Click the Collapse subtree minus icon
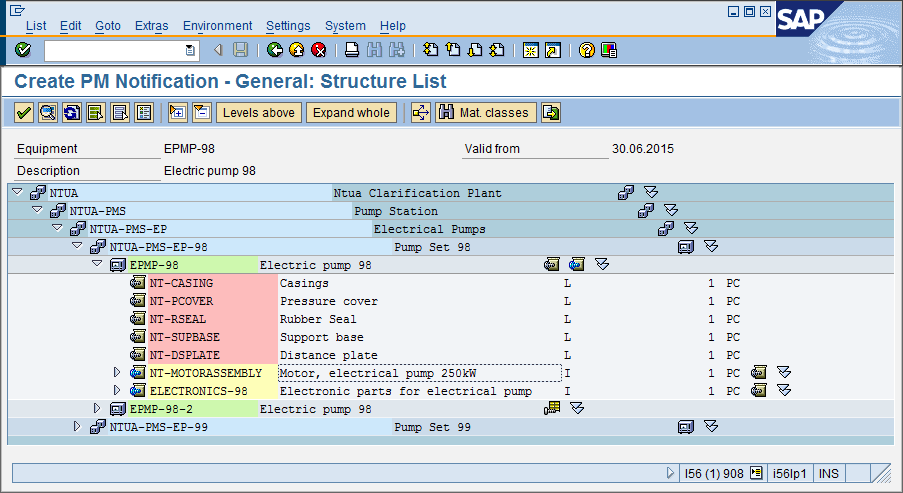Image resolution: width=903 pixels, height=493 pixels. coord(202,112)
